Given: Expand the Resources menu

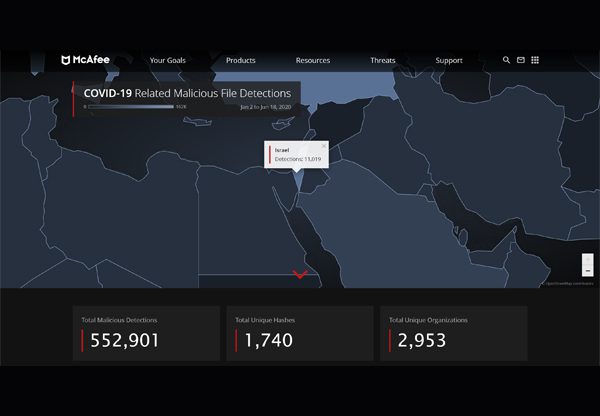Looking at the screenshot, I should click(313, 60).
